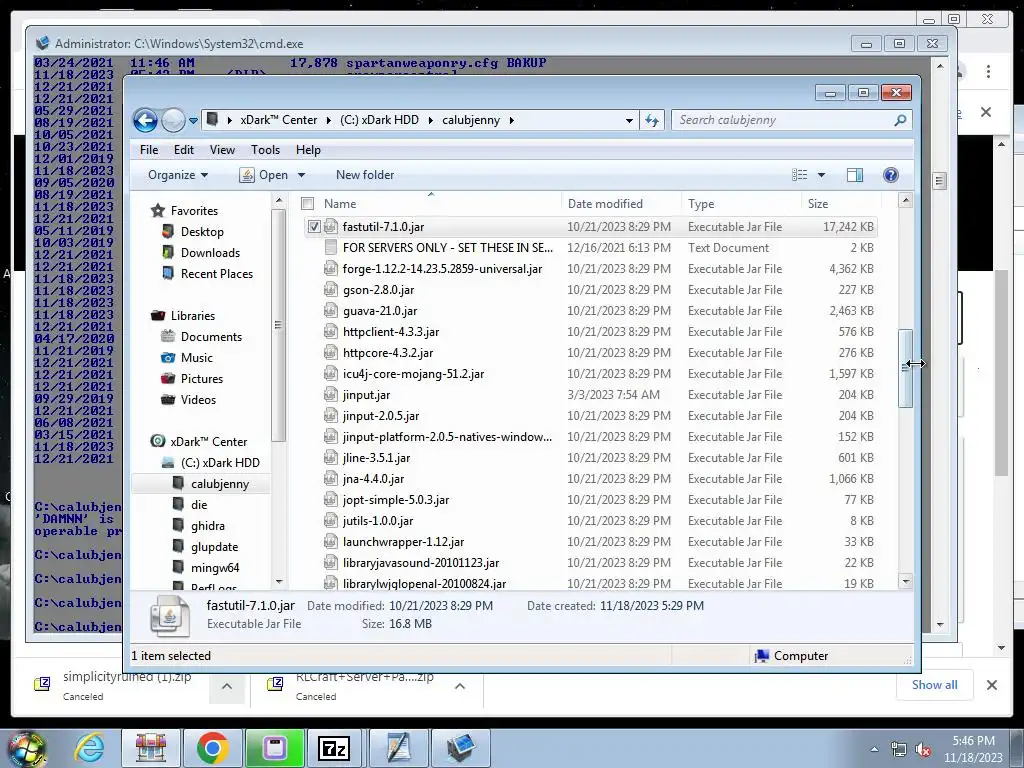Sort files by the Name column header
The width and height of the screenshot is (1024, 768).
430,204
